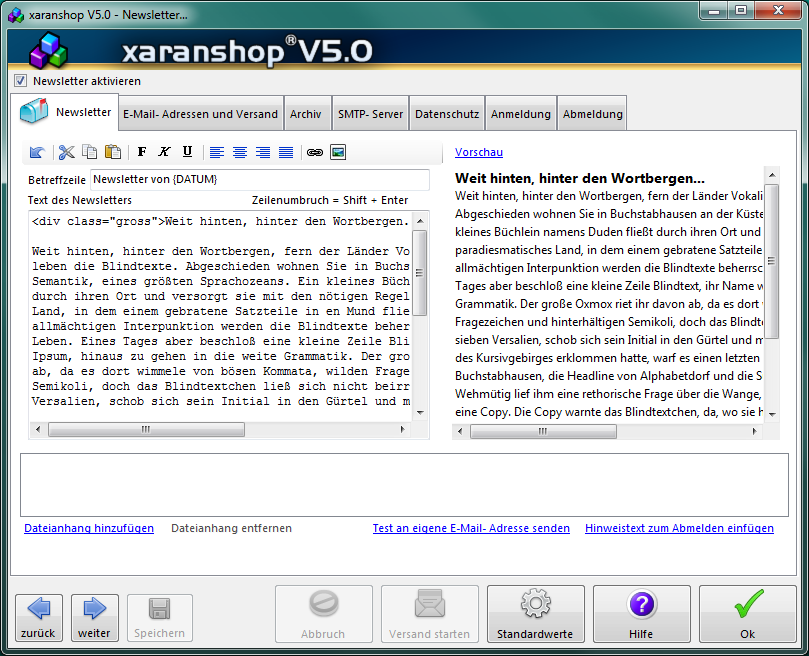Toggle the Newsletter aktivieren checkbox
The height and width of the screenshot is (656, 809).
[21, 81]
